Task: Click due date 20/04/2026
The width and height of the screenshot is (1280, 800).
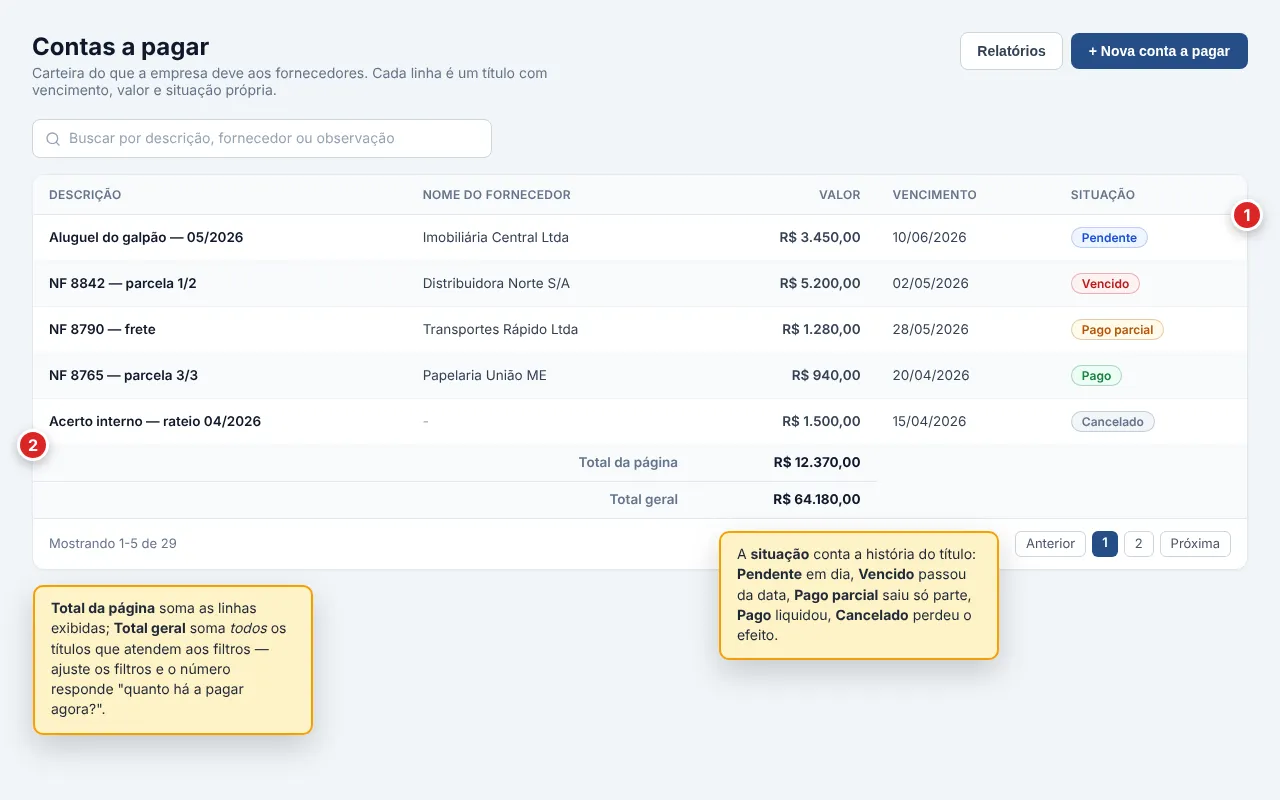Action: [x=931, y=376]
